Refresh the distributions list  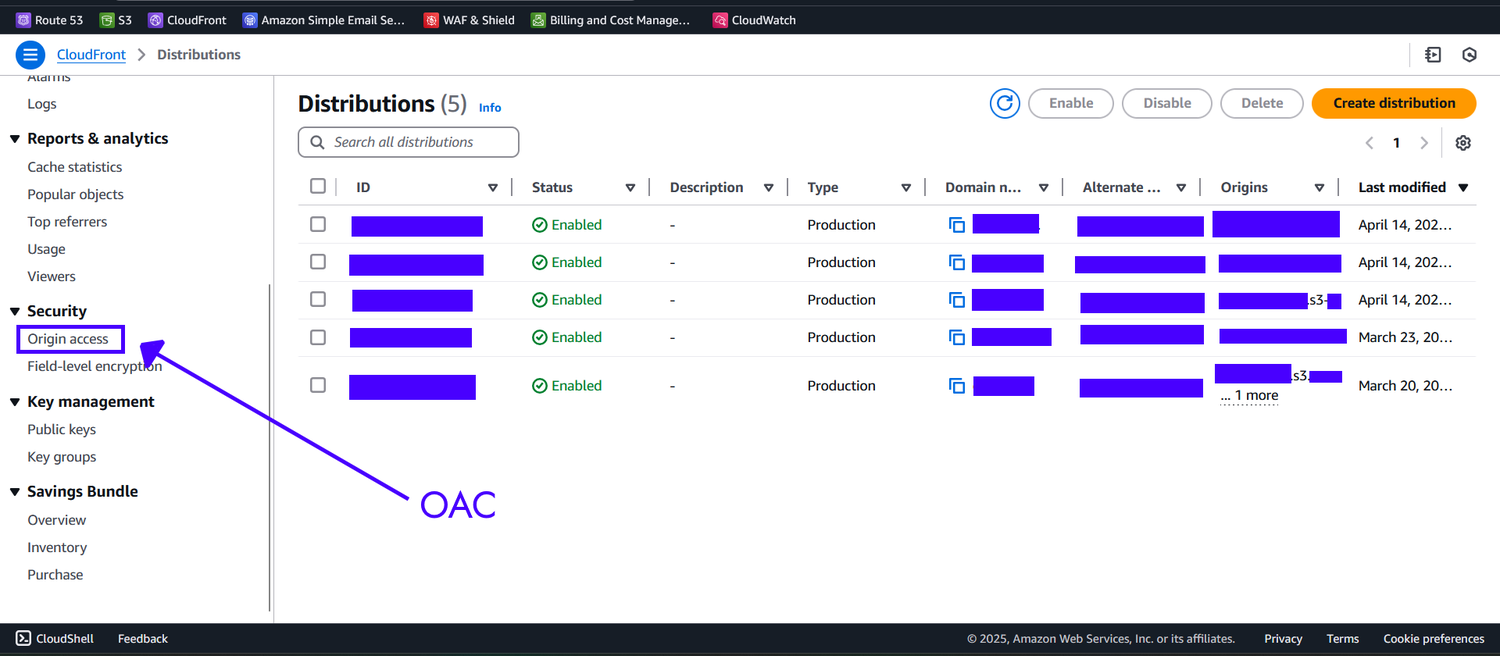pos(1005,103)
